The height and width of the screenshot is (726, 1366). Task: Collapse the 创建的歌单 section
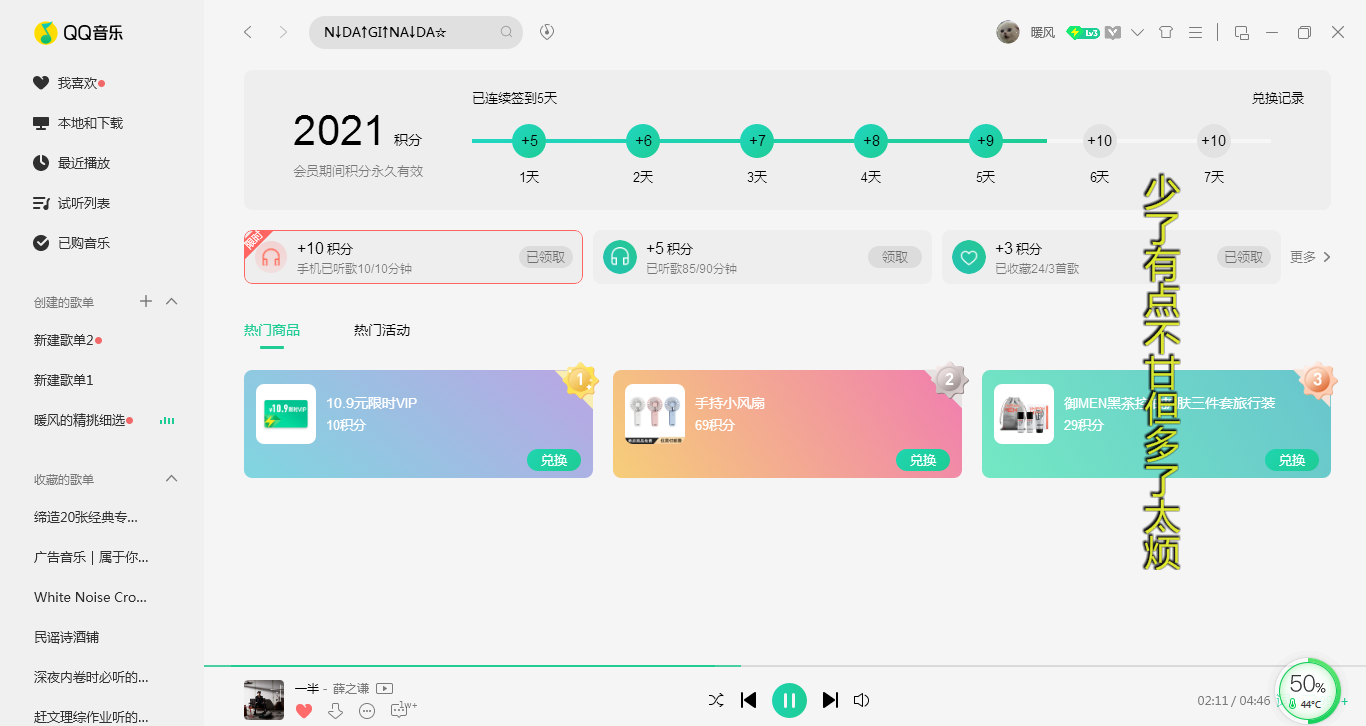click(x=171, y=301)
